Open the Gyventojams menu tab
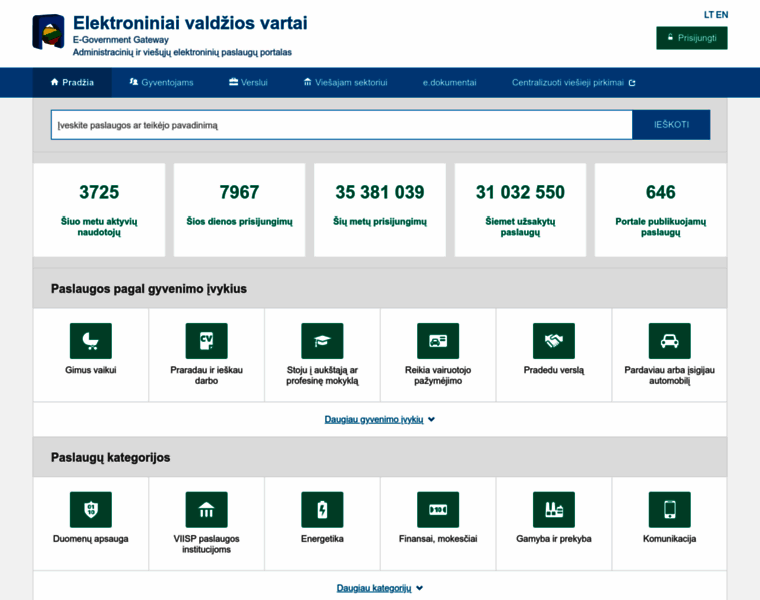Screen dimensions: 760x600 (161, 83)
